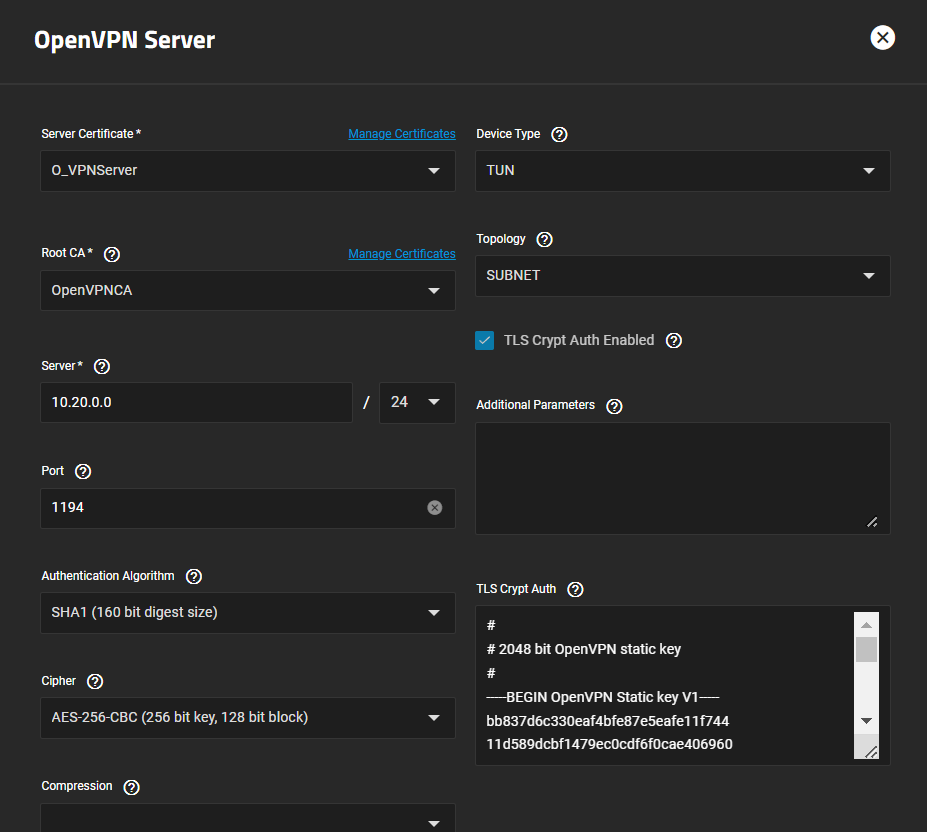Clear the Port field with the X icon

pos(434,508)
